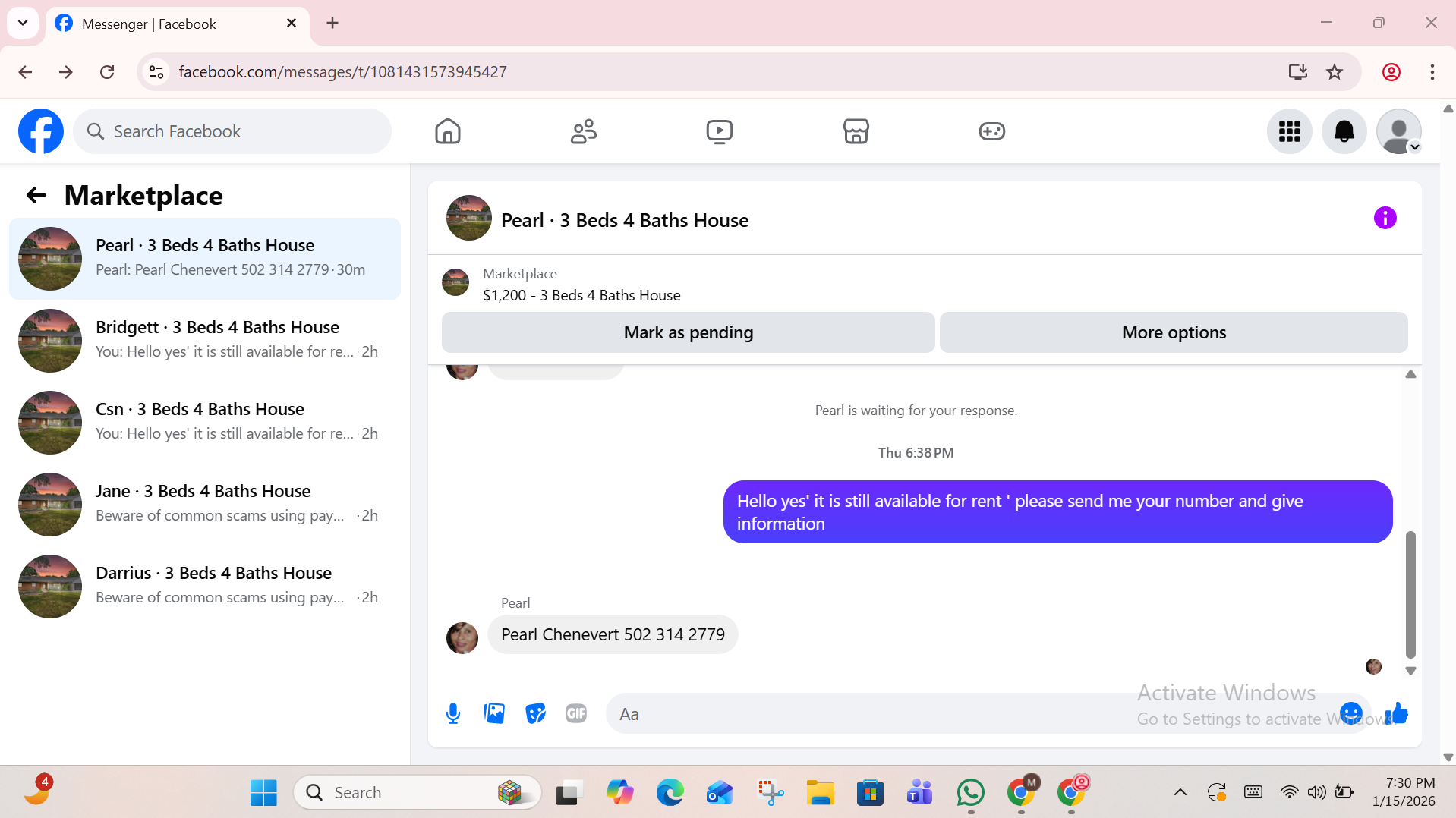Open a new browser tab
Image resolution: width=1456 pixels, height=818 pixels.
point(332,23)
